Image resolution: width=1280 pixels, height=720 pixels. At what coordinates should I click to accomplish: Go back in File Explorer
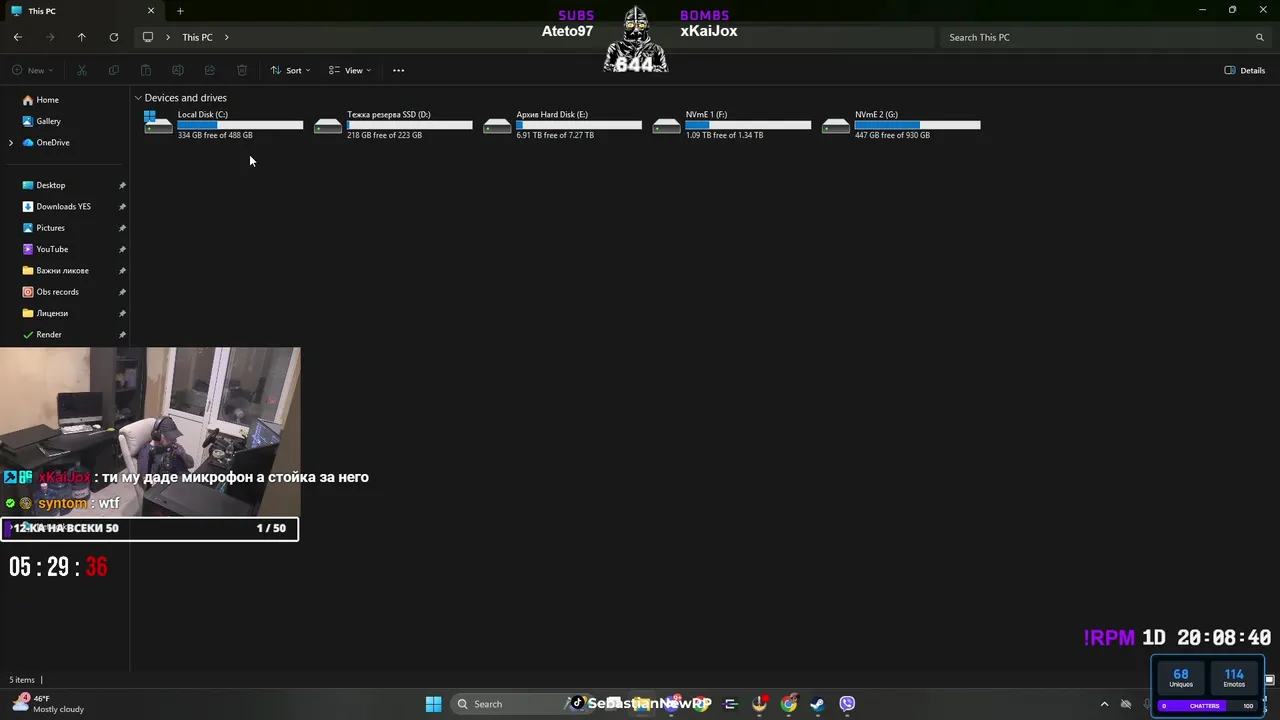(x=18, y=37)
